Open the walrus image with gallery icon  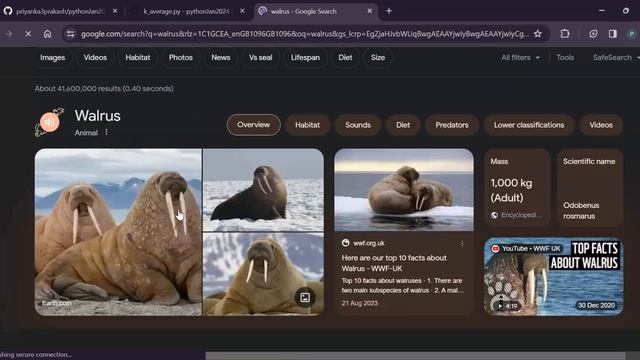tap(263, 274)
